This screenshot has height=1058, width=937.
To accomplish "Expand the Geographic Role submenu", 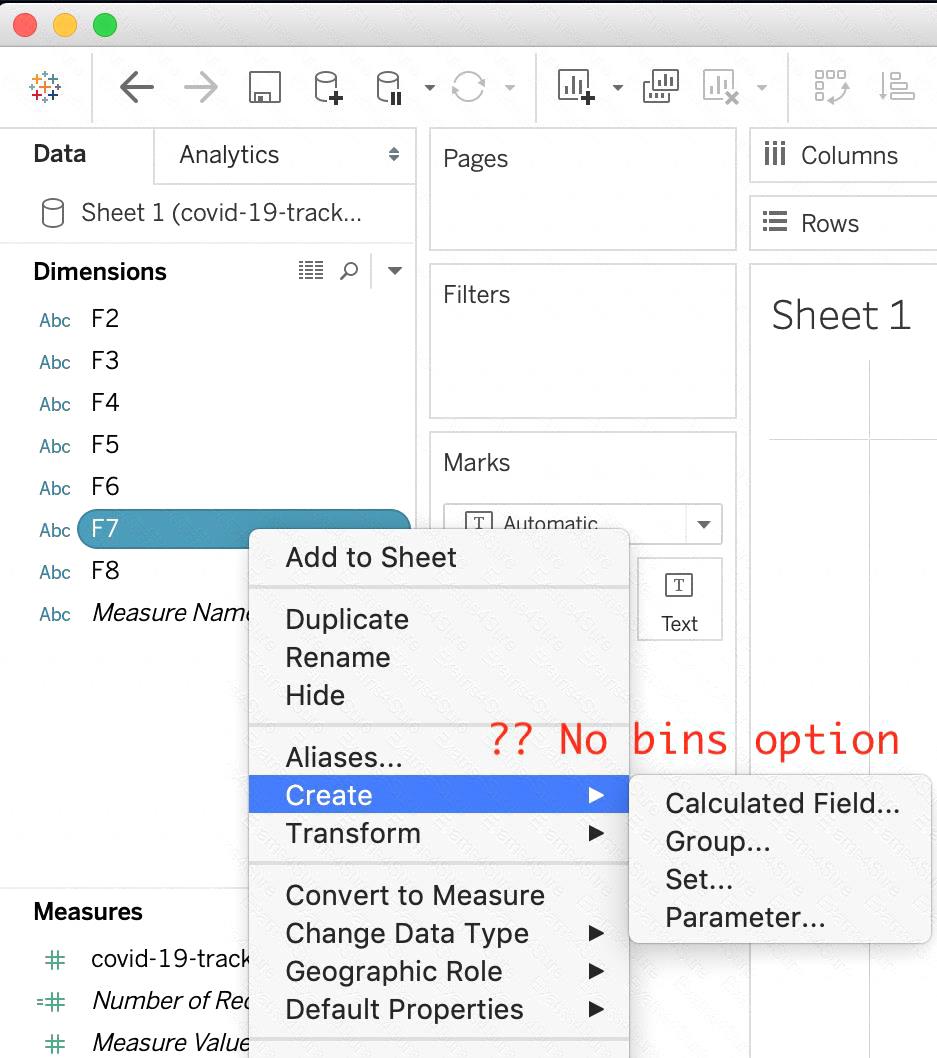I will click(438, 971).
